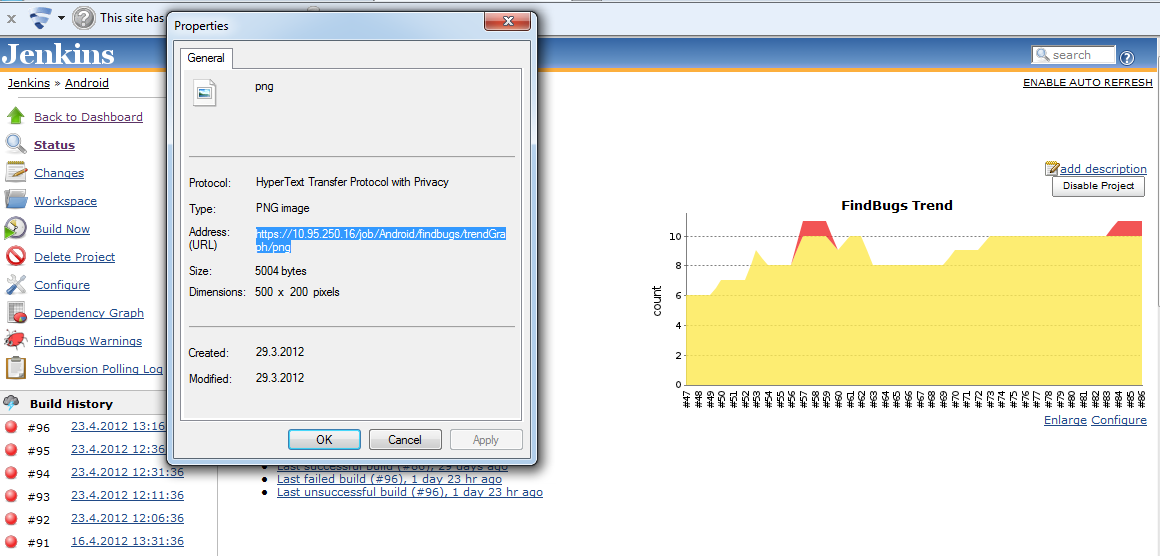Close the Properties dialog window
Screen dimensions: 1160x556
509,21
